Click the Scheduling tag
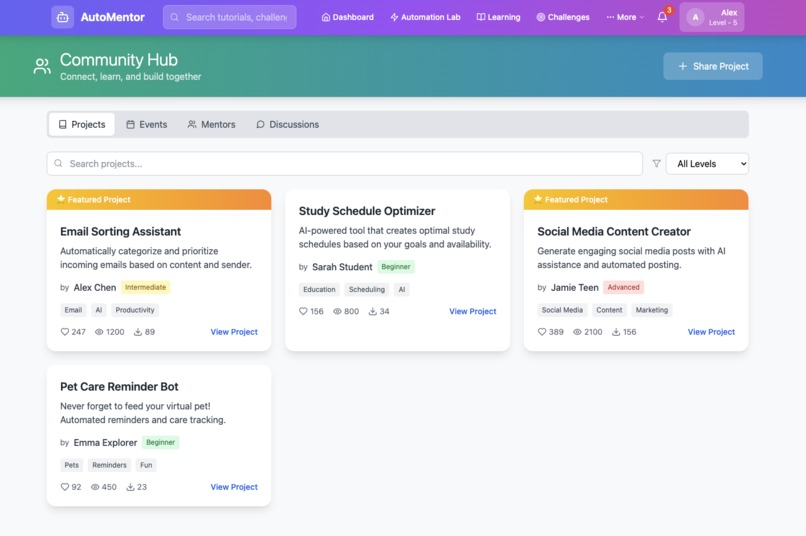 click(x=367, y=289)
